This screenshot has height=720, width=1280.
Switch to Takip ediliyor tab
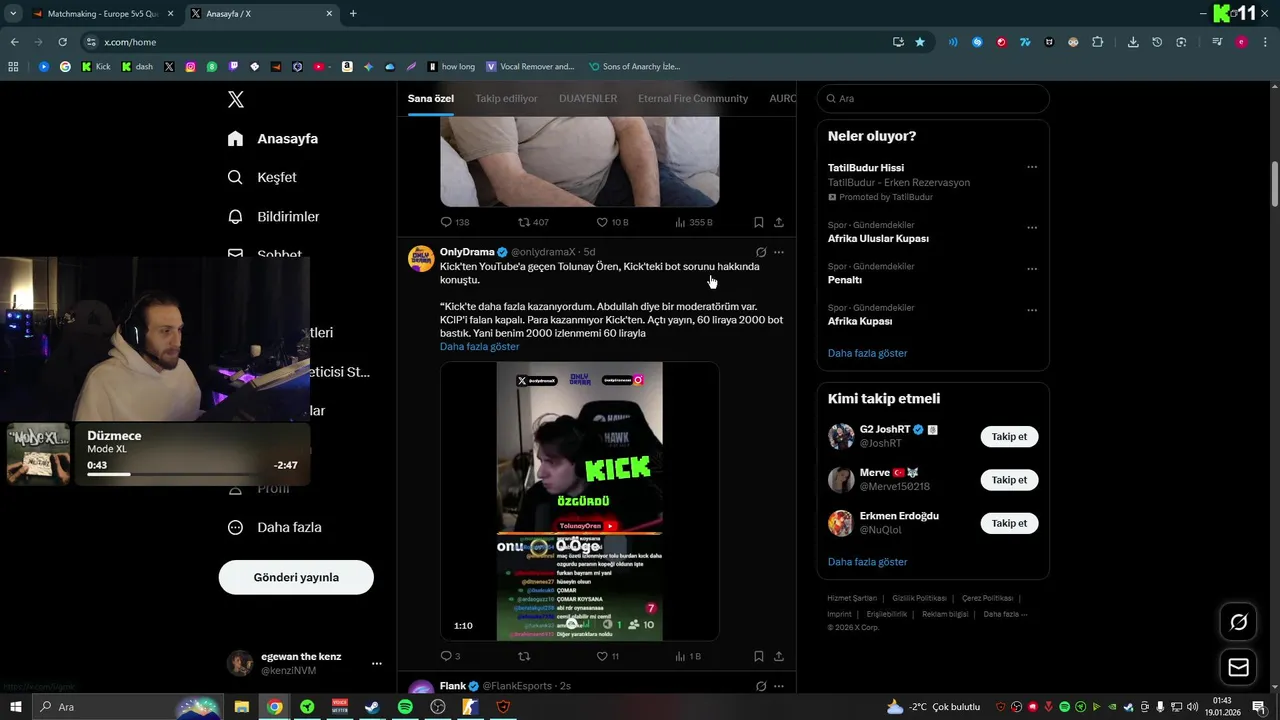coord(506,98)
